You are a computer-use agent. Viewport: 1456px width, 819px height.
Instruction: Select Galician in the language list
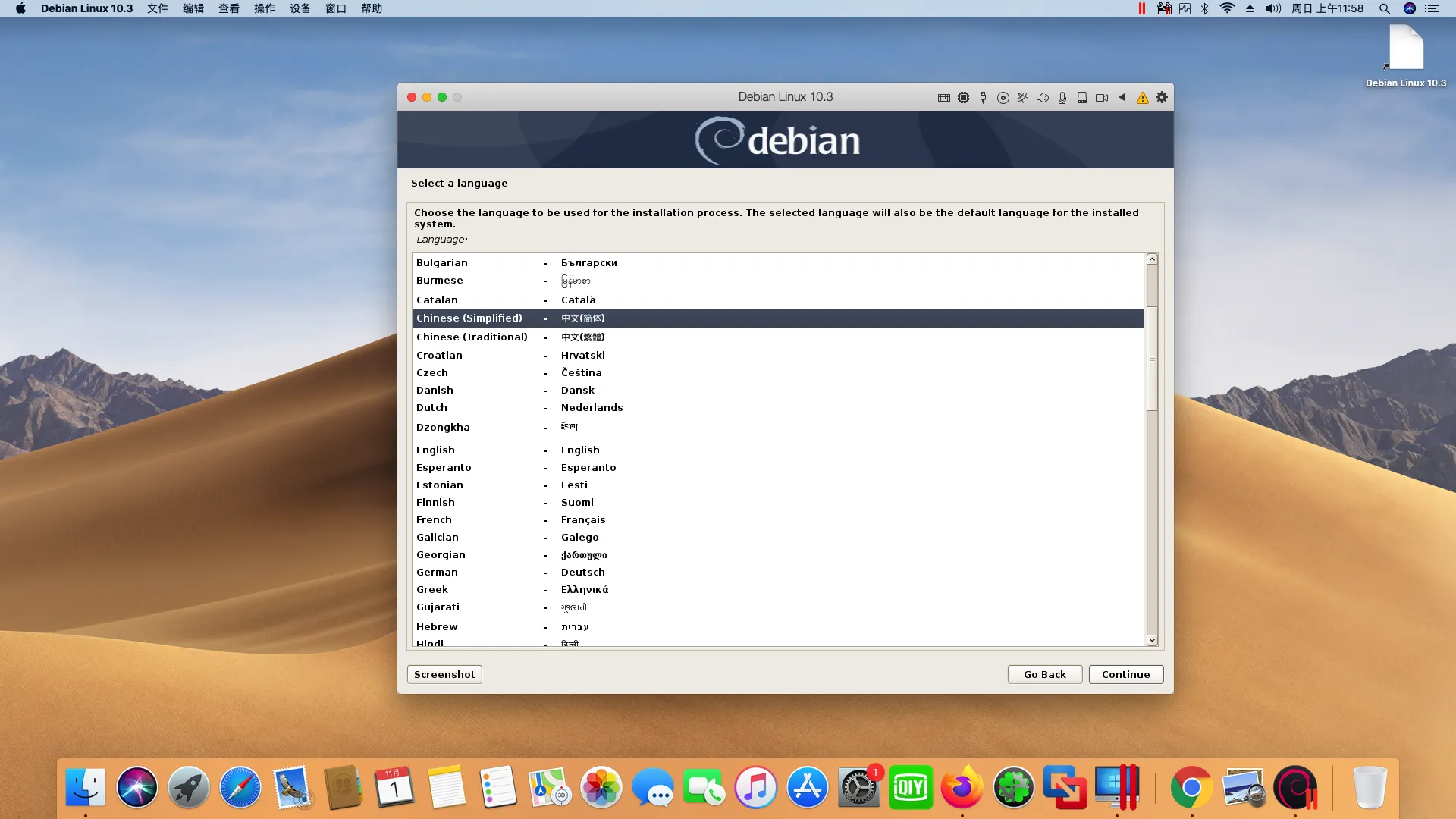click(x=779, y=537)
